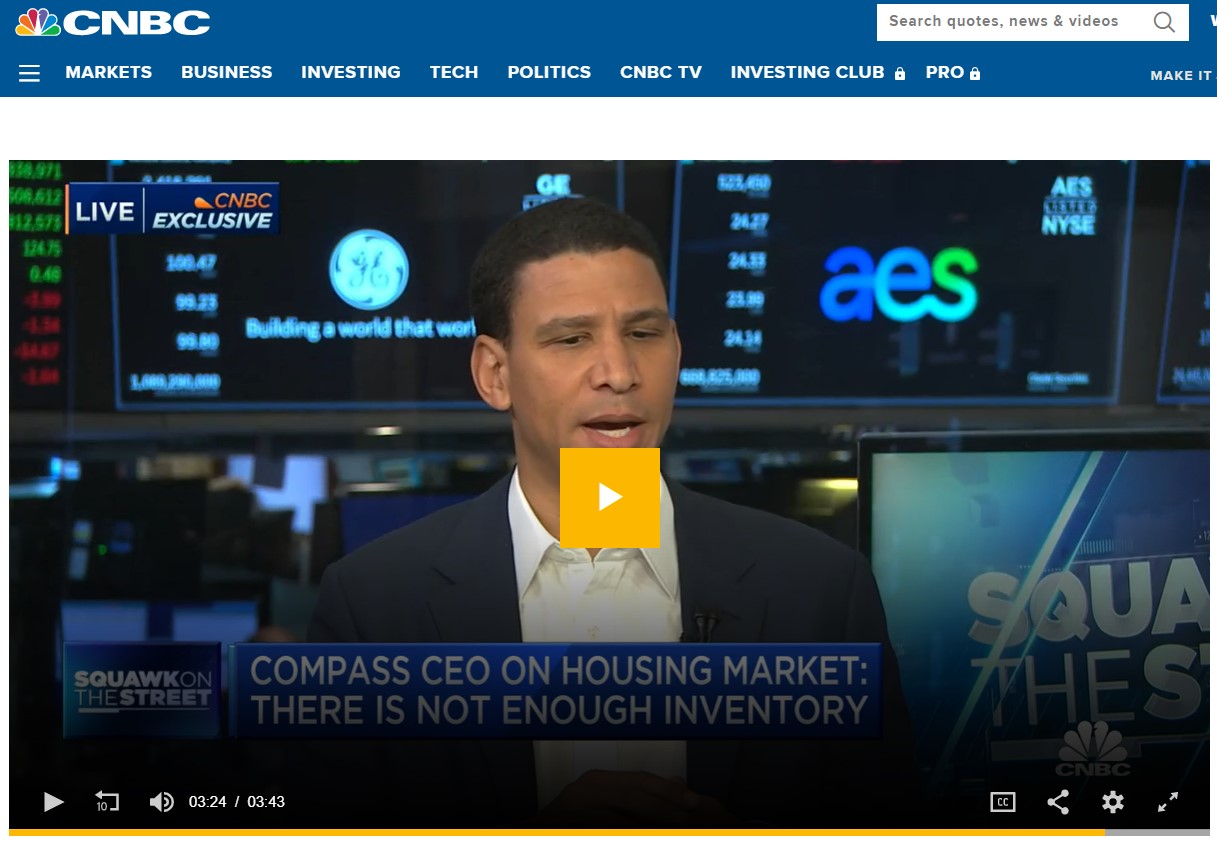Open the CNBC TV menu
This screenshot has width=1217, height=842.
pyautogui.click(x=661, y=72)
